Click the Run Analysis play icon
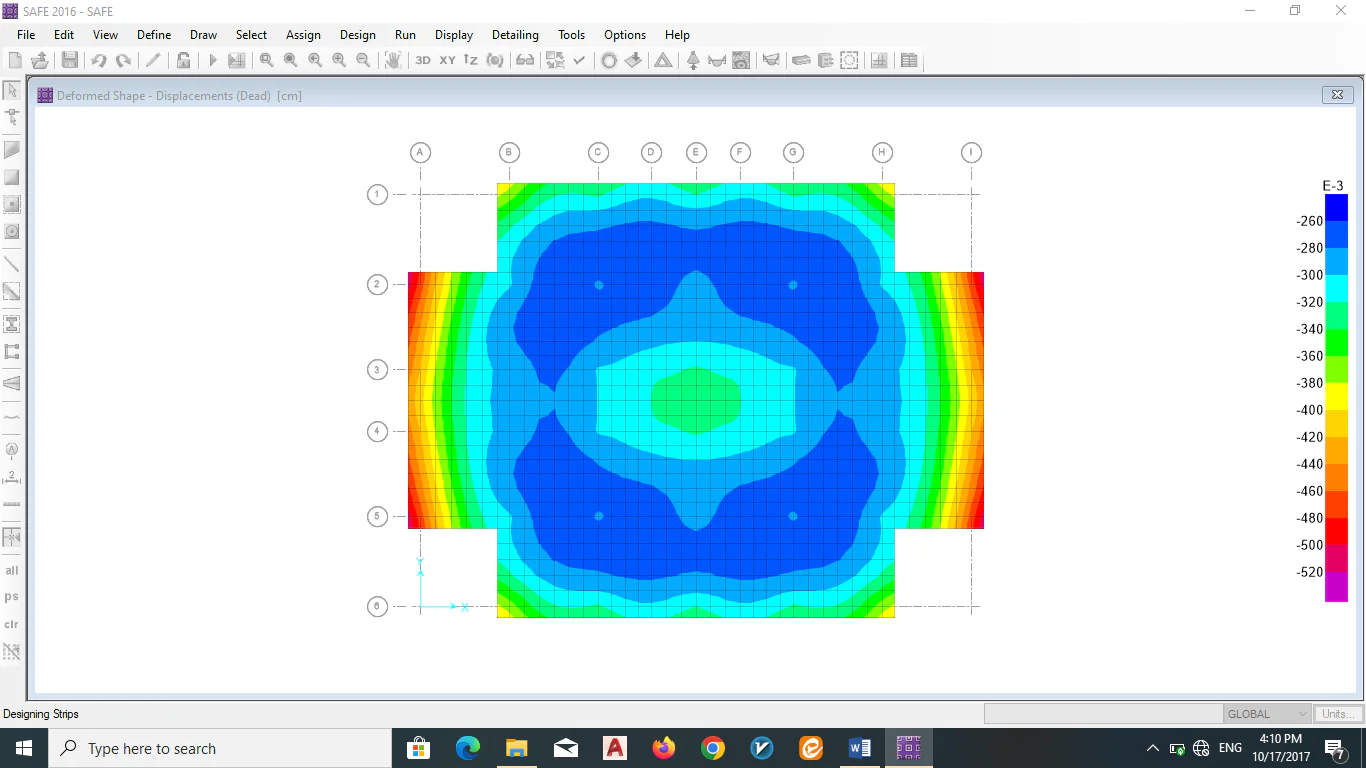Screen dimensions: 1366x768 tap(212, 61)
